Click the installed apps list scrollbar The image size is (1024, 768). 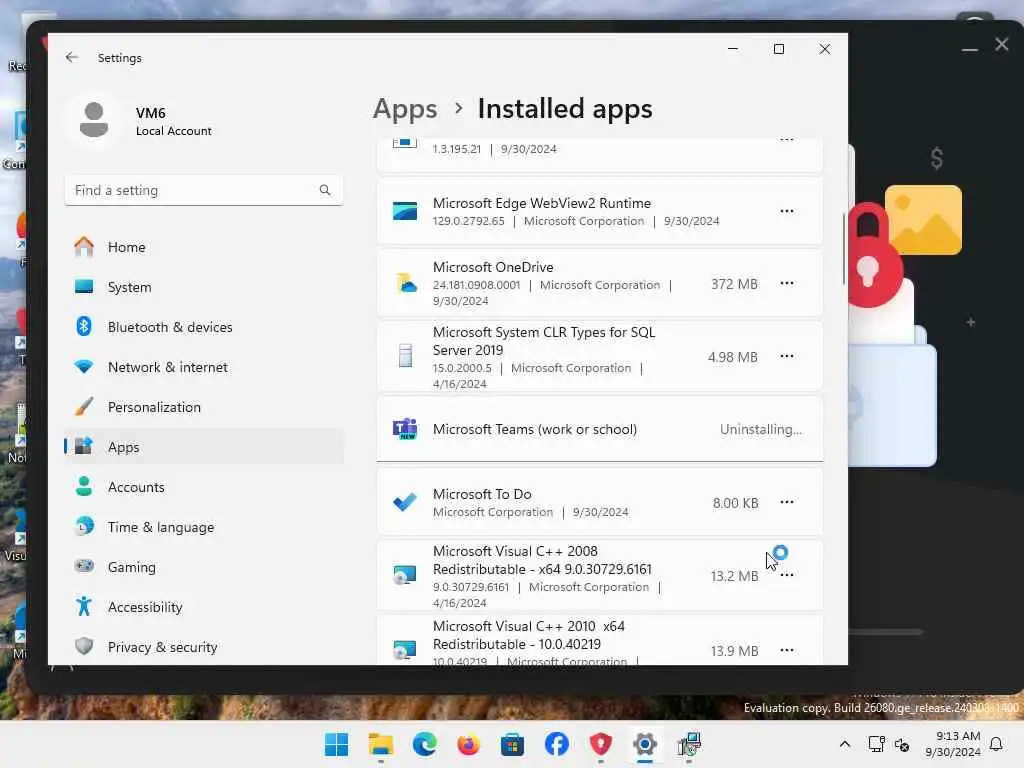pos(844,248)
